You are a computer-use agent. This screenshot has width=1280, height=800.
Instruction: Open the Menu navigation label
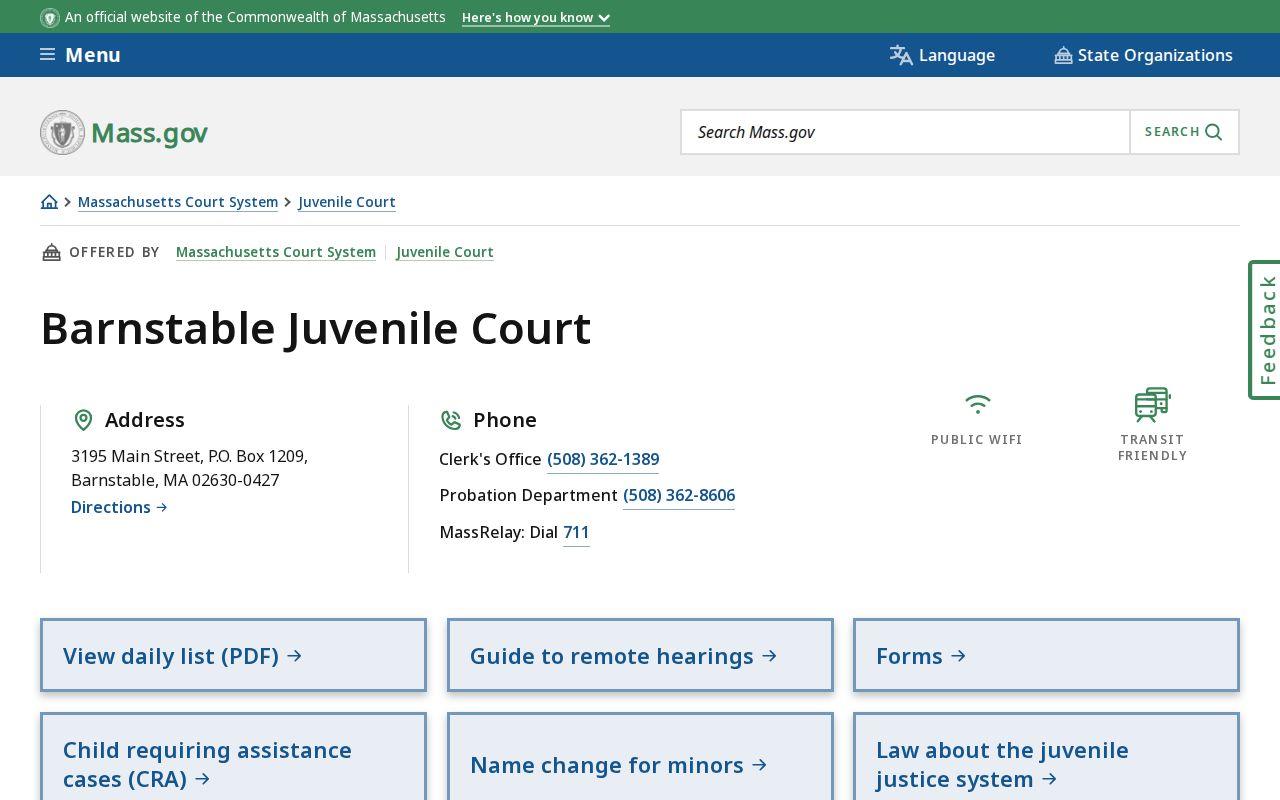point(93,55)
